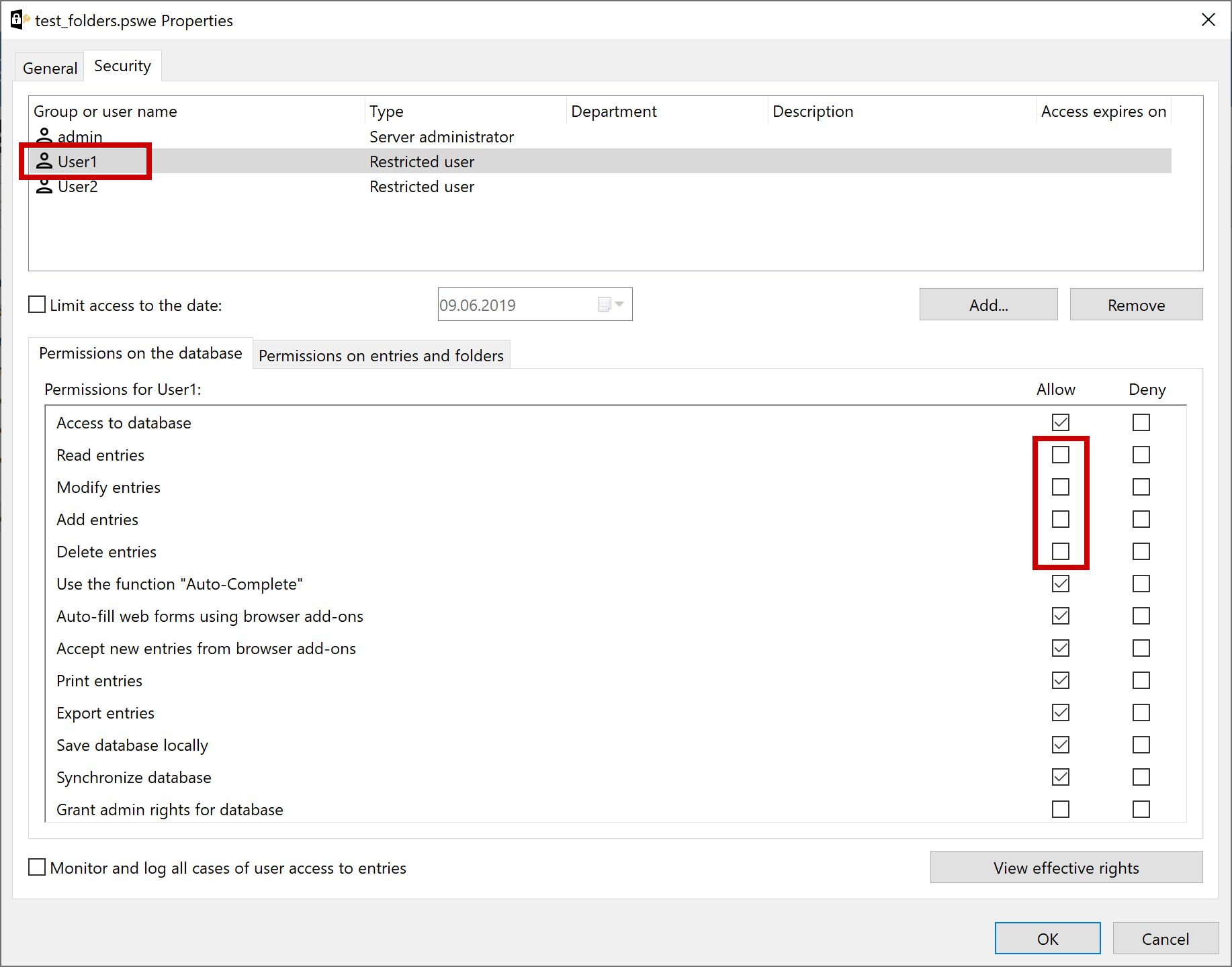Uncheck Allow for Print entries
Image resolution: width=1232 pixels, height=967 pixels.
(x=1061, y=680)
